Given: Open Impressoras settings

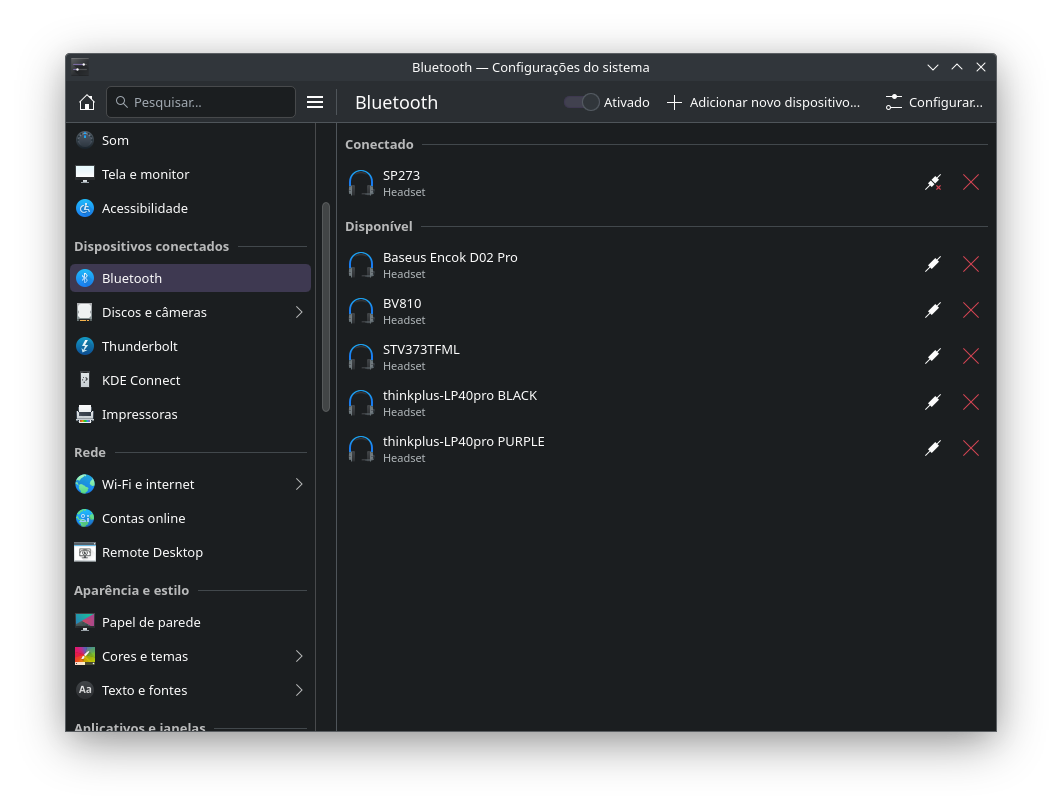Looking at the screenshot, I should point(190,414).
